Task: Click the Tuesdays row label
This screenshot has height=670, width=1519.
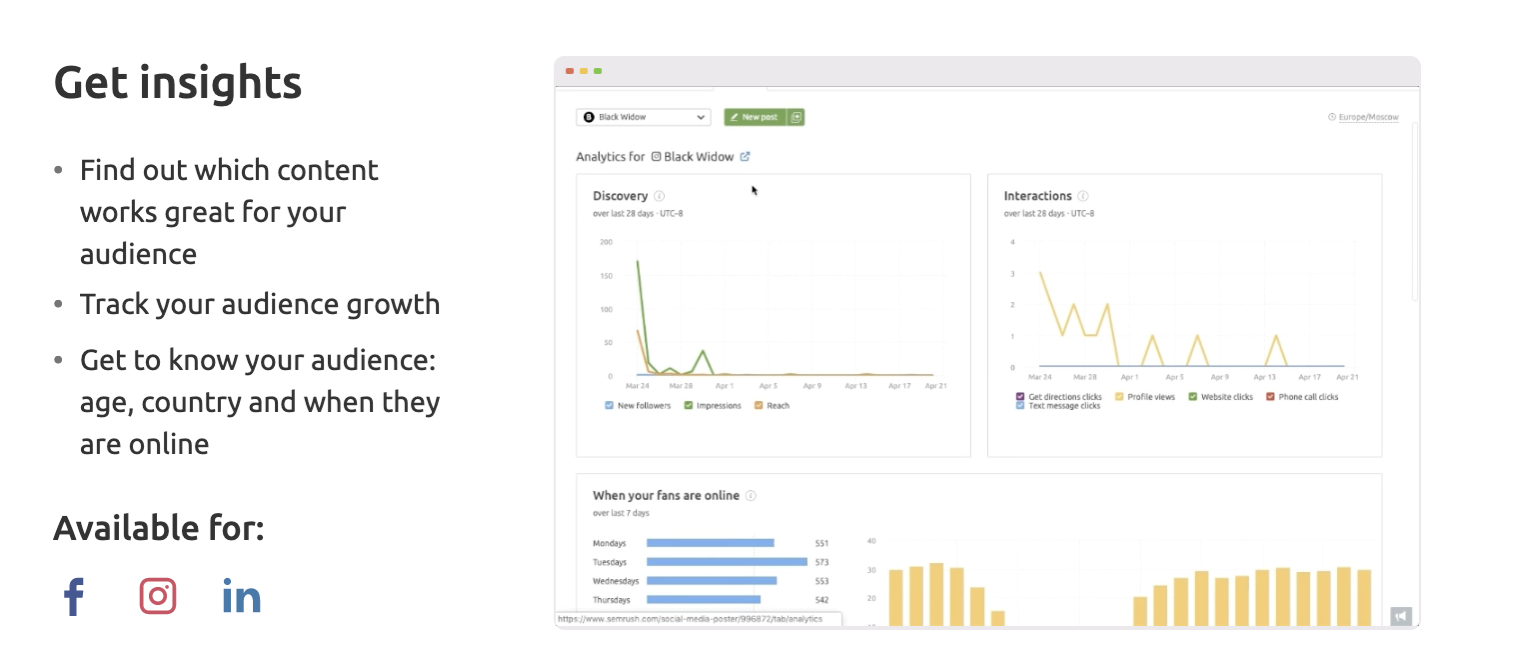Action: tap(610, 562)
